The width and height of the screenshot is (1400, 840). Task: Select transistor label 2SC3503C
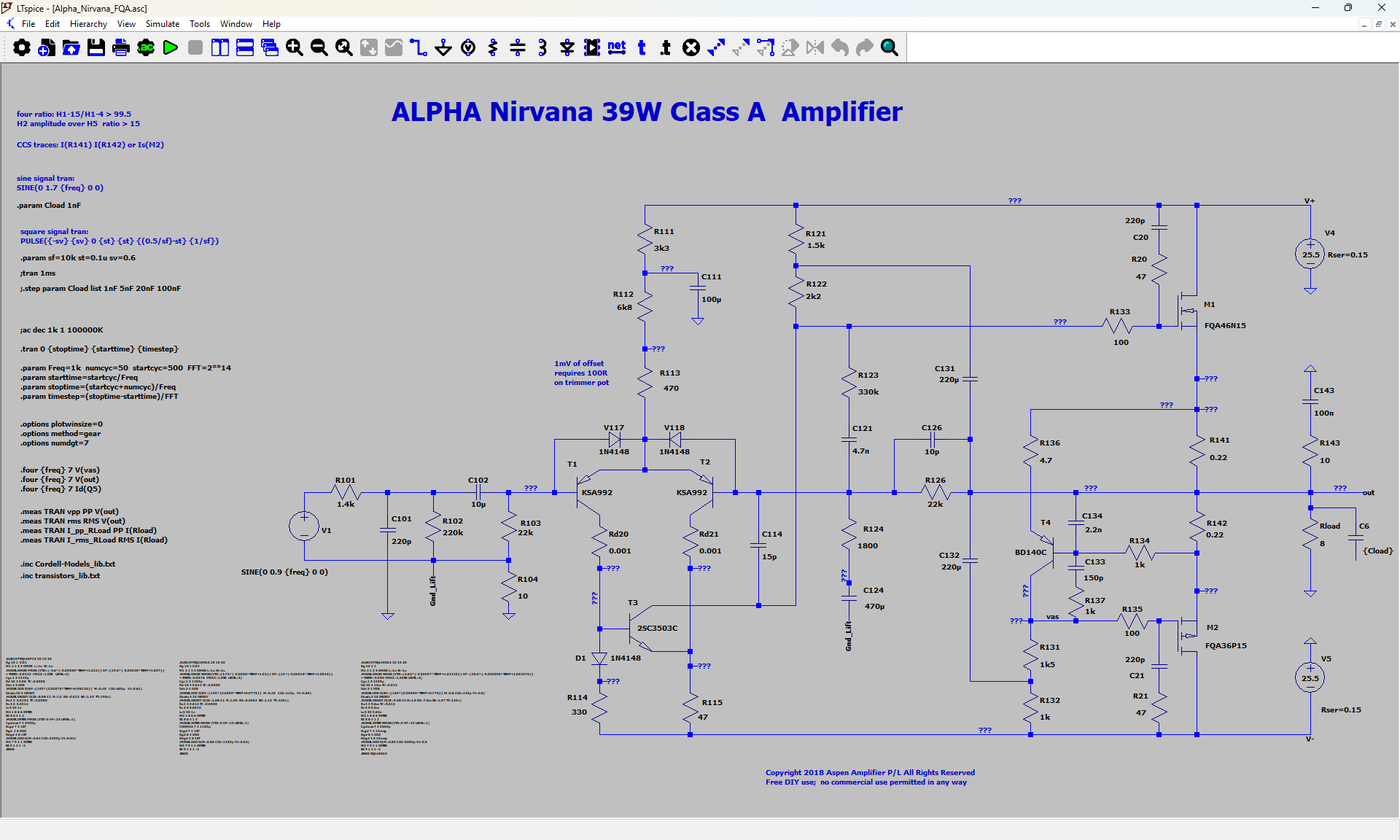point(657,629)
